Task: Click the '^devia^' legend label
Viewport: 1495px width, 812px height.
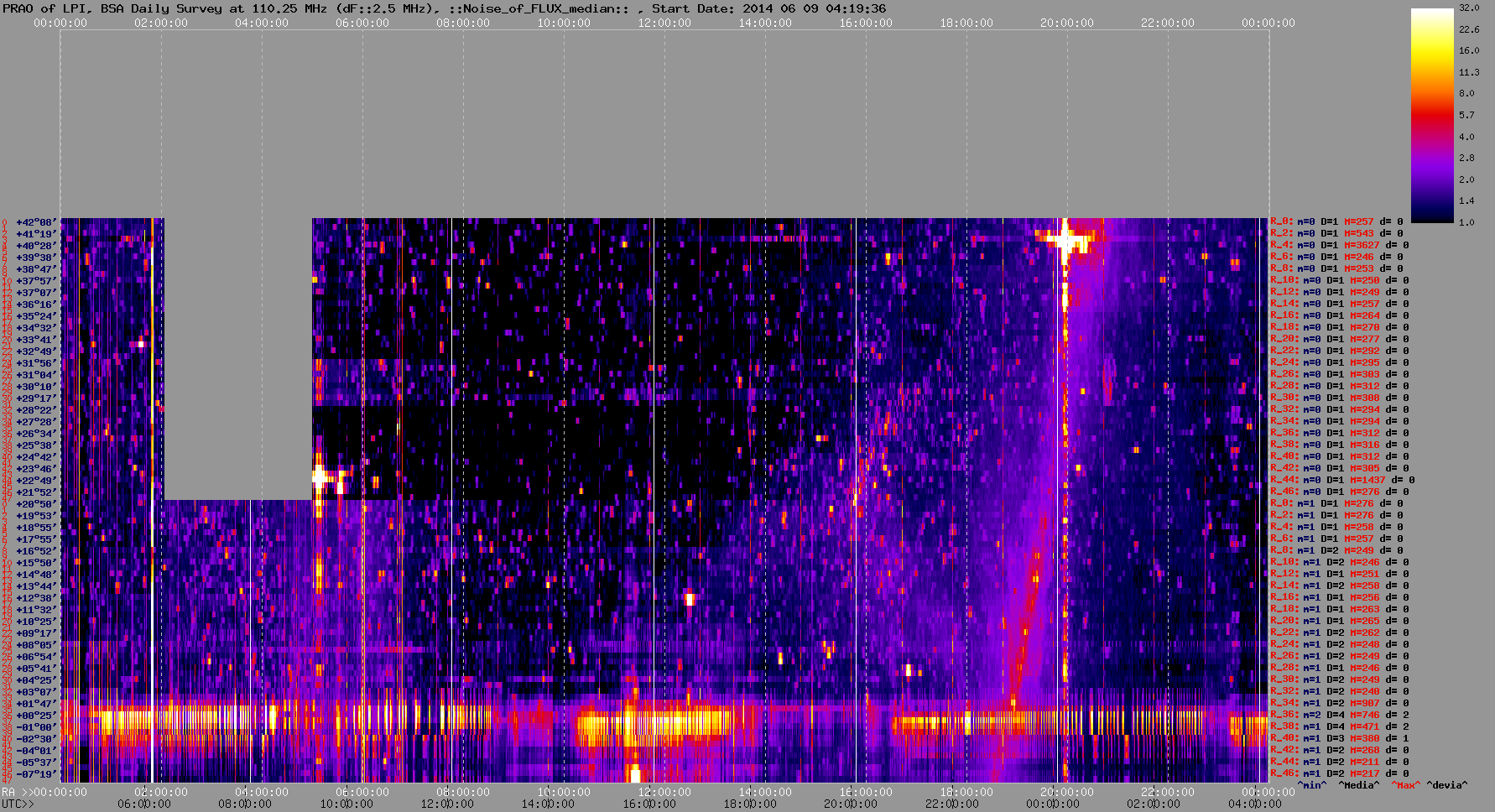Action: (x=1447, y=786)
